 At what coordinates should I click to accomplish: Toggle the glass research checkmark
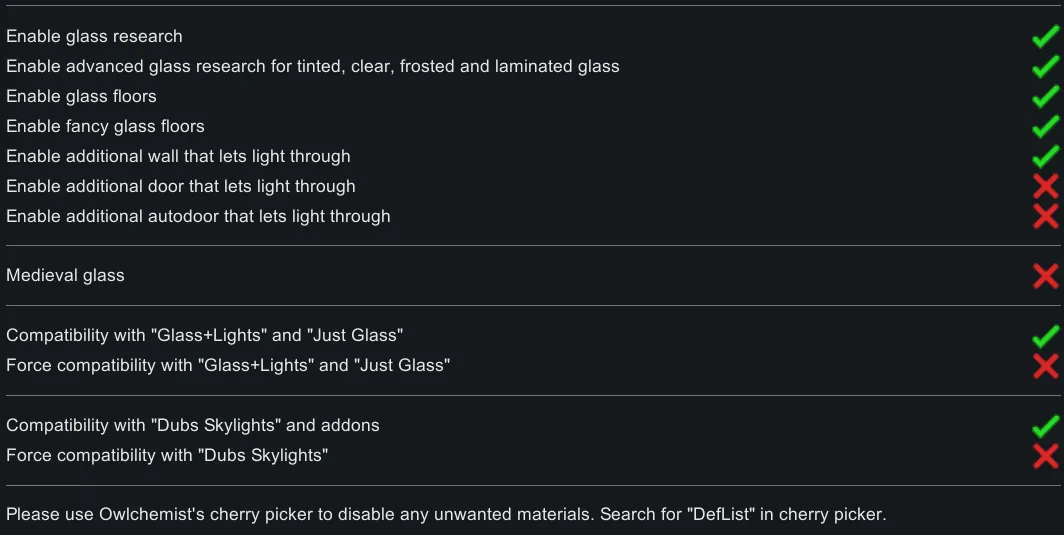(1045, 37)
